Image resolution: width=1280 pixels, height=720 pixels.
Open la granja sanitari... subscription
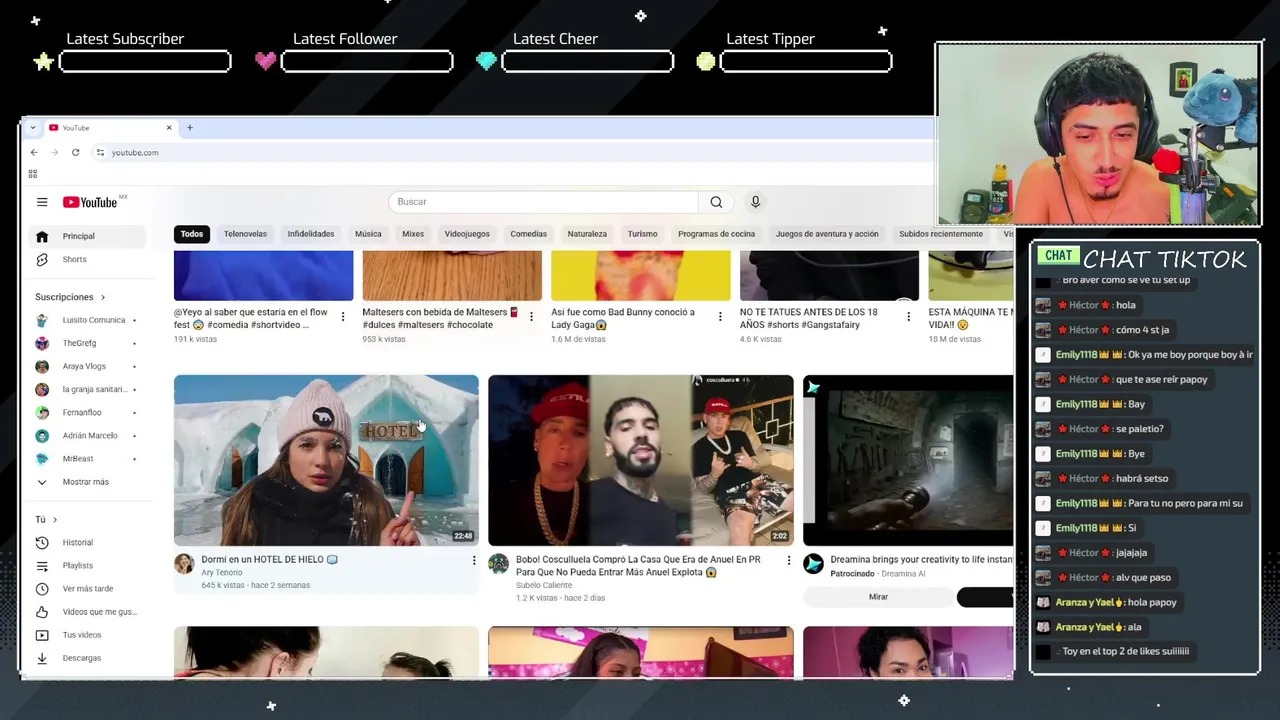point(88,389)
